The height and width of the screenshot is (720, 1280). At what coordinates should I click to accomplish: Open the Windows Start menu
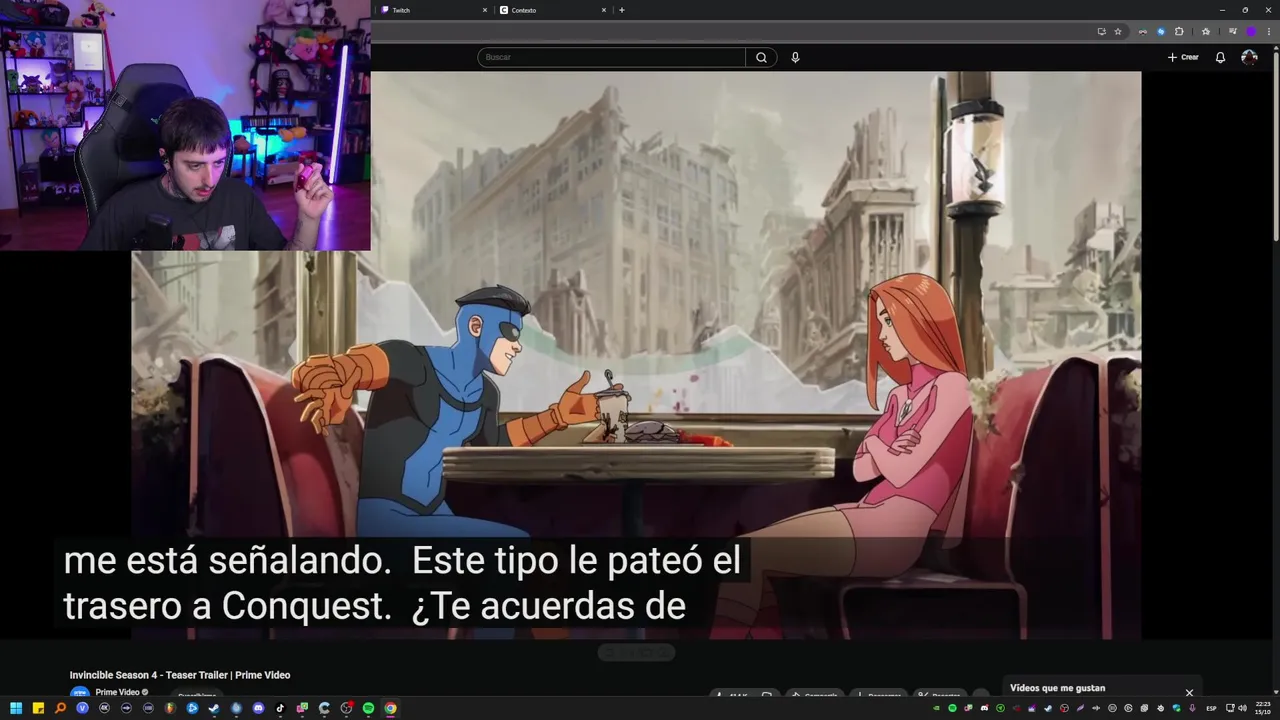click(16, 708)
